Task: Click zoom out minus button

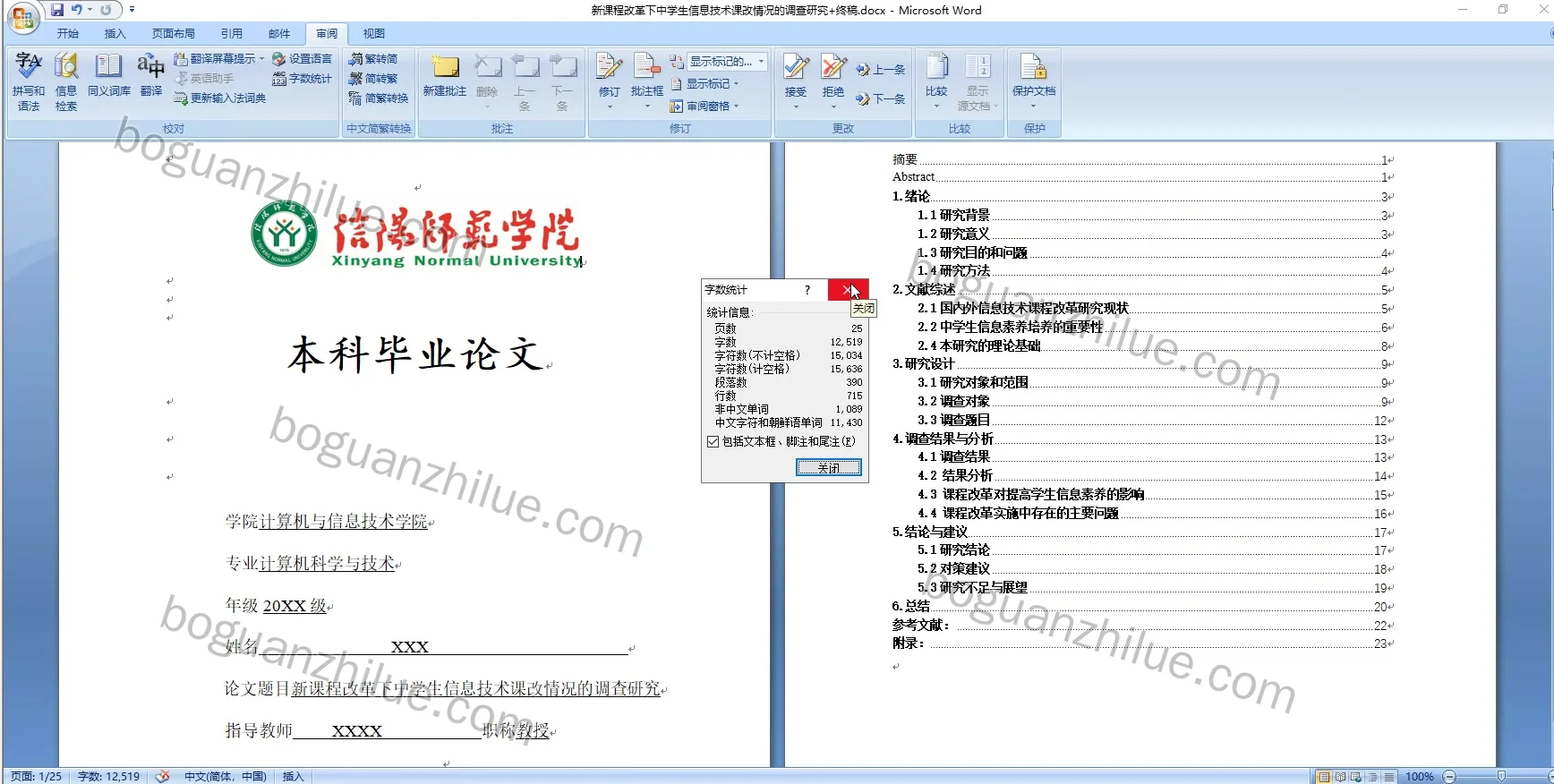Action: (1449, 776)
